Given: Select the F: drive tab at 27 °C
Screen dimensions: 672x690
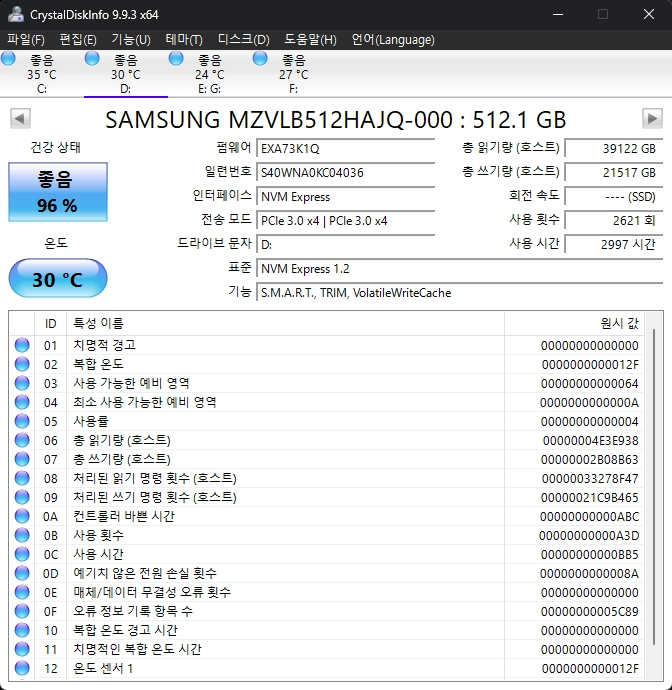Looking at the screenshot, I should (294, 74).
